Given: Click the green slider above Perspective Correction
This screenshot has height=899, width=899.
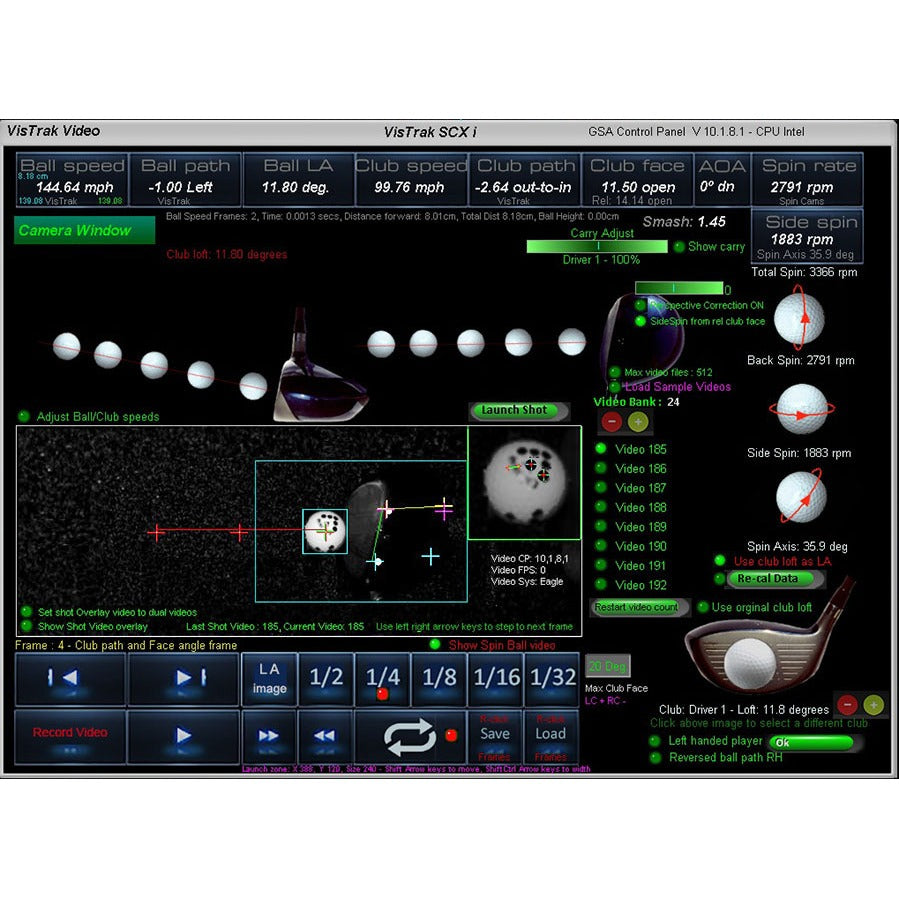Looking at the screenshot, I should 679,288.
